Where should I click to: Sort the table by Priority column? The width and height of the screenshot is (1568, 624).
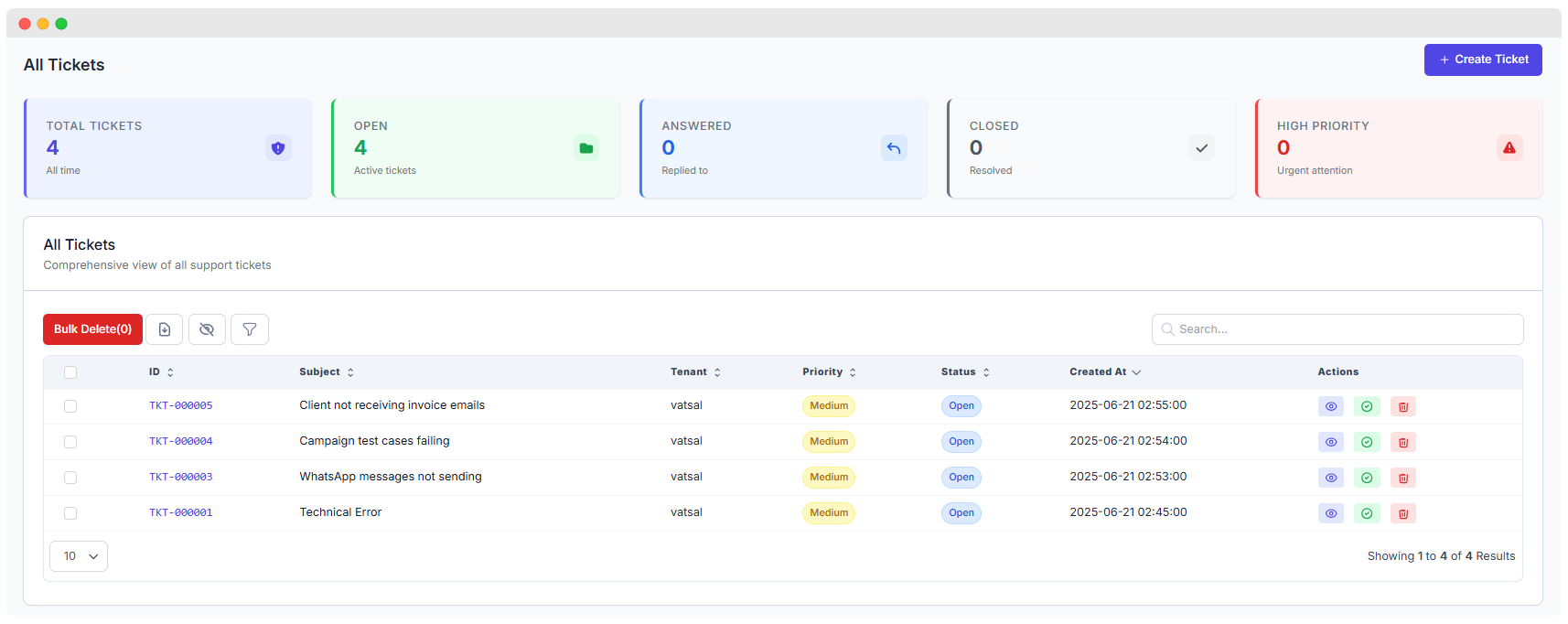pos(829,372)
